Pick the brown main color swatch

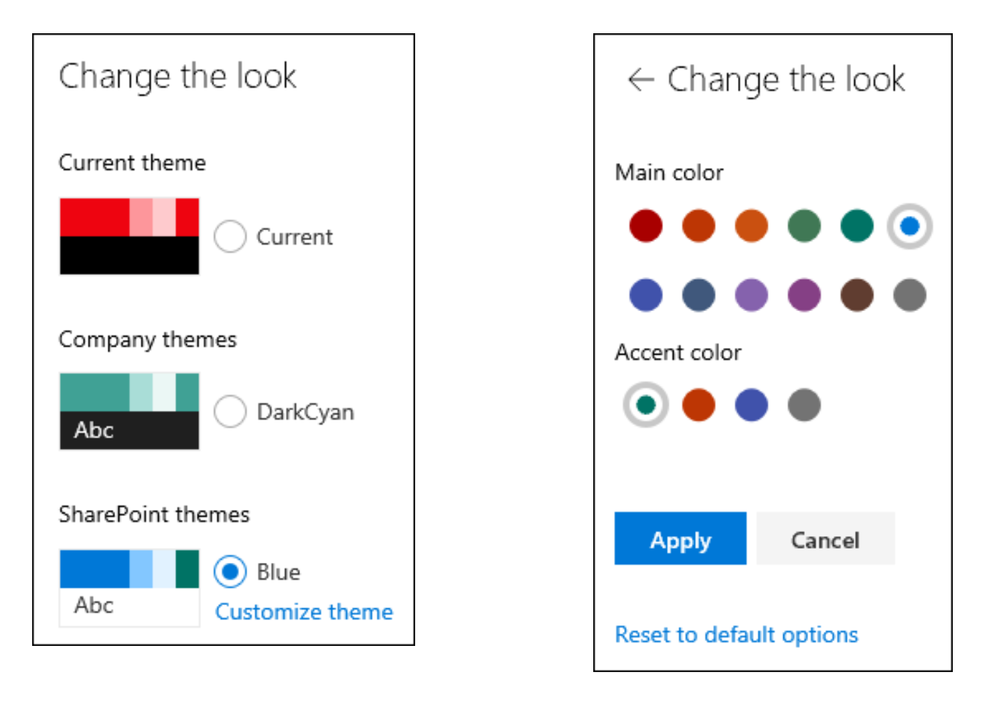pos(857,295)
